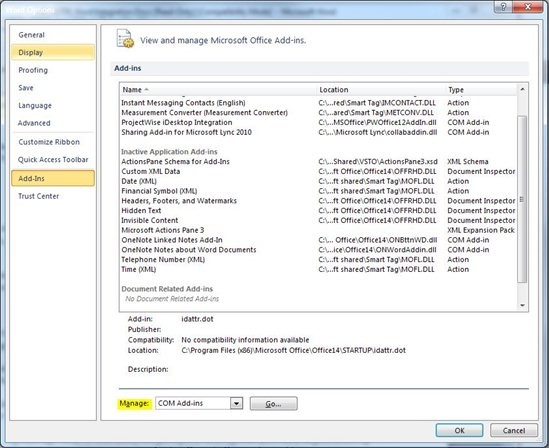The height and width of the screenshot is (448, 549).
Task: Select Measurement Converter add-in row
Action: click(318, 113)
